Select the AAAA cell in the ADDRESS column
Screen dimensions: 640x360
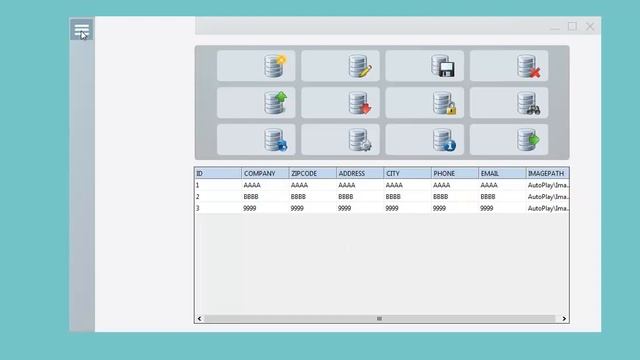coord(360,185)
